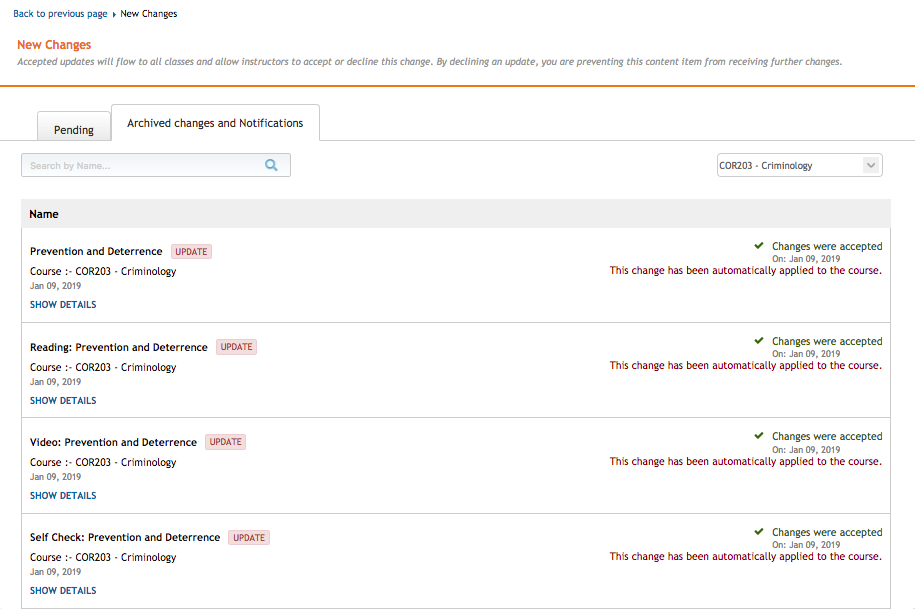Screen dimensions: 915x609
Task: Switch to the Pending tab
Action: pos(74,129)
